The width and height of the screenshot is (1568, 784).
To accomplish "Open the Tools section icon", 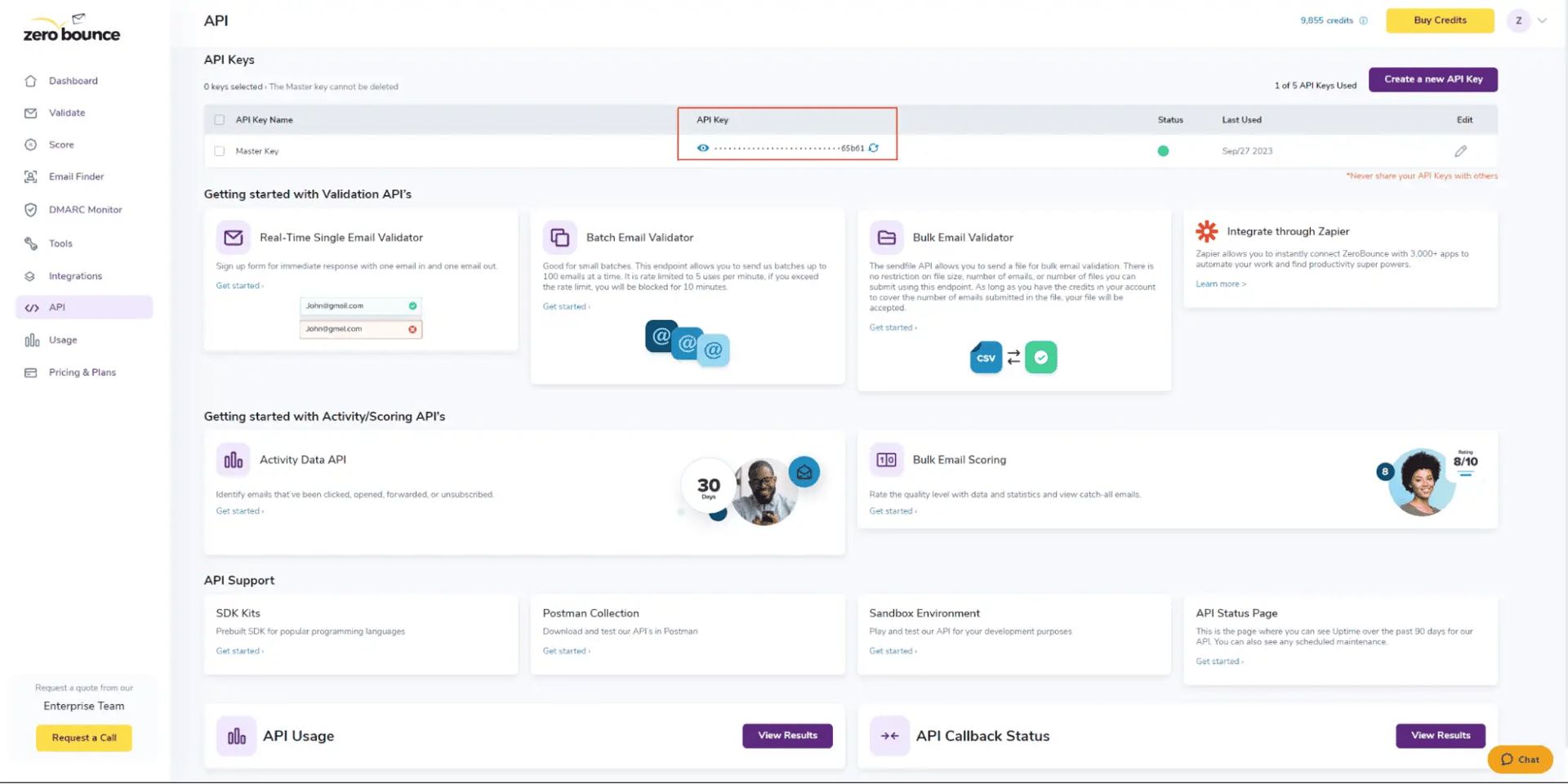I will pos(30,243).
